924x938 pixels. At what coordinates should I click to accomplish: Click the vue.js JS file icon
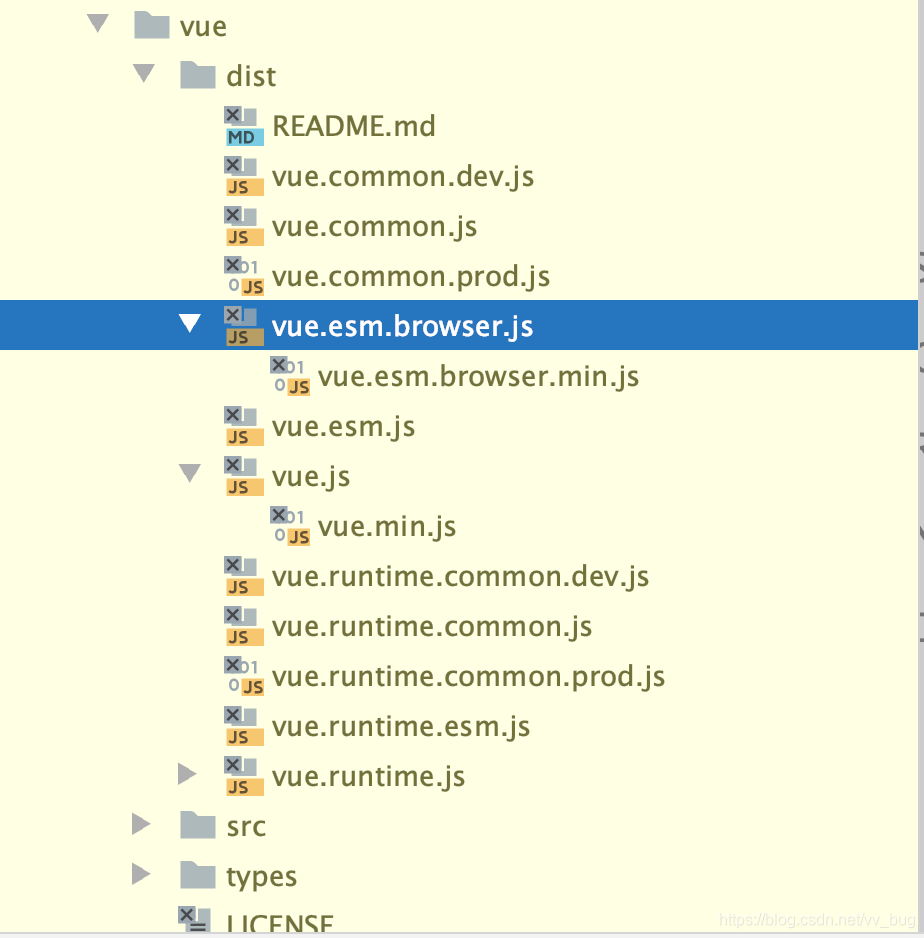[x=244, y=476]
